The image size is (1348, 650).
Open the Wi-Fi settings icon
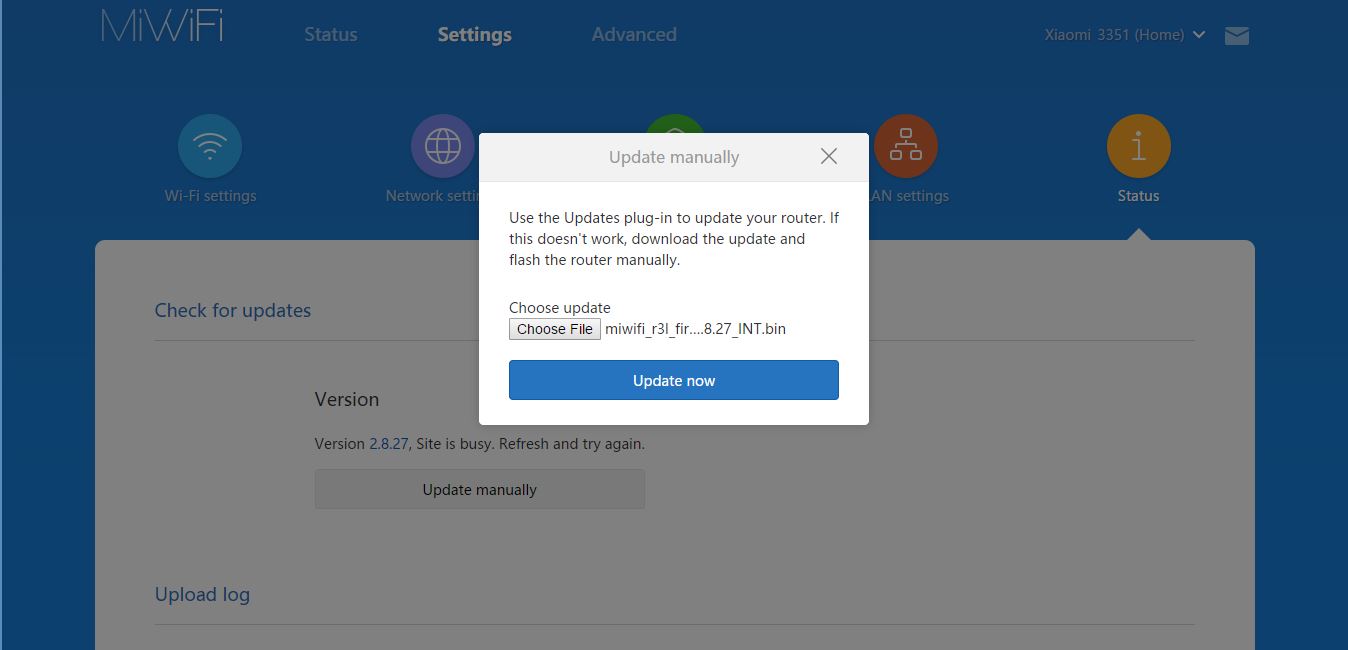click(x=210, y=147)
